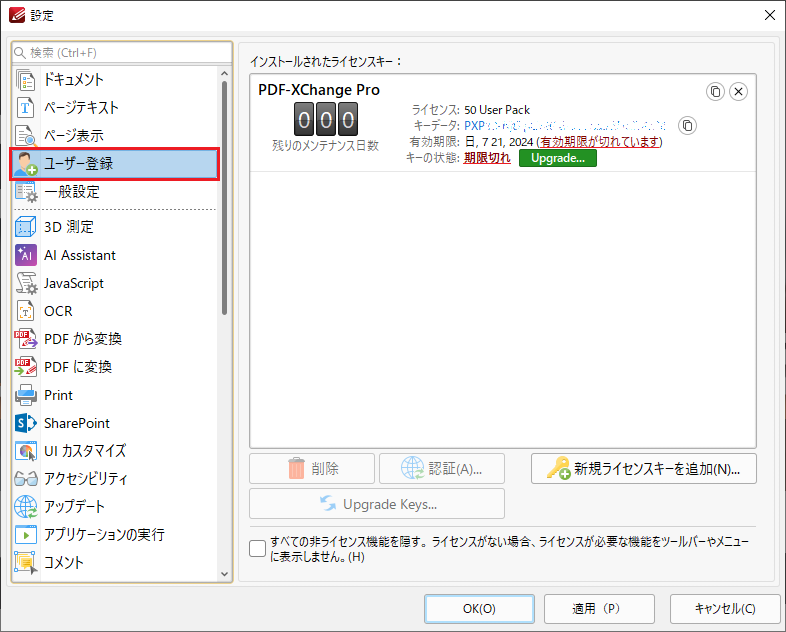
Task: Click the 適用 (P) button
Action: pos(600,609)
